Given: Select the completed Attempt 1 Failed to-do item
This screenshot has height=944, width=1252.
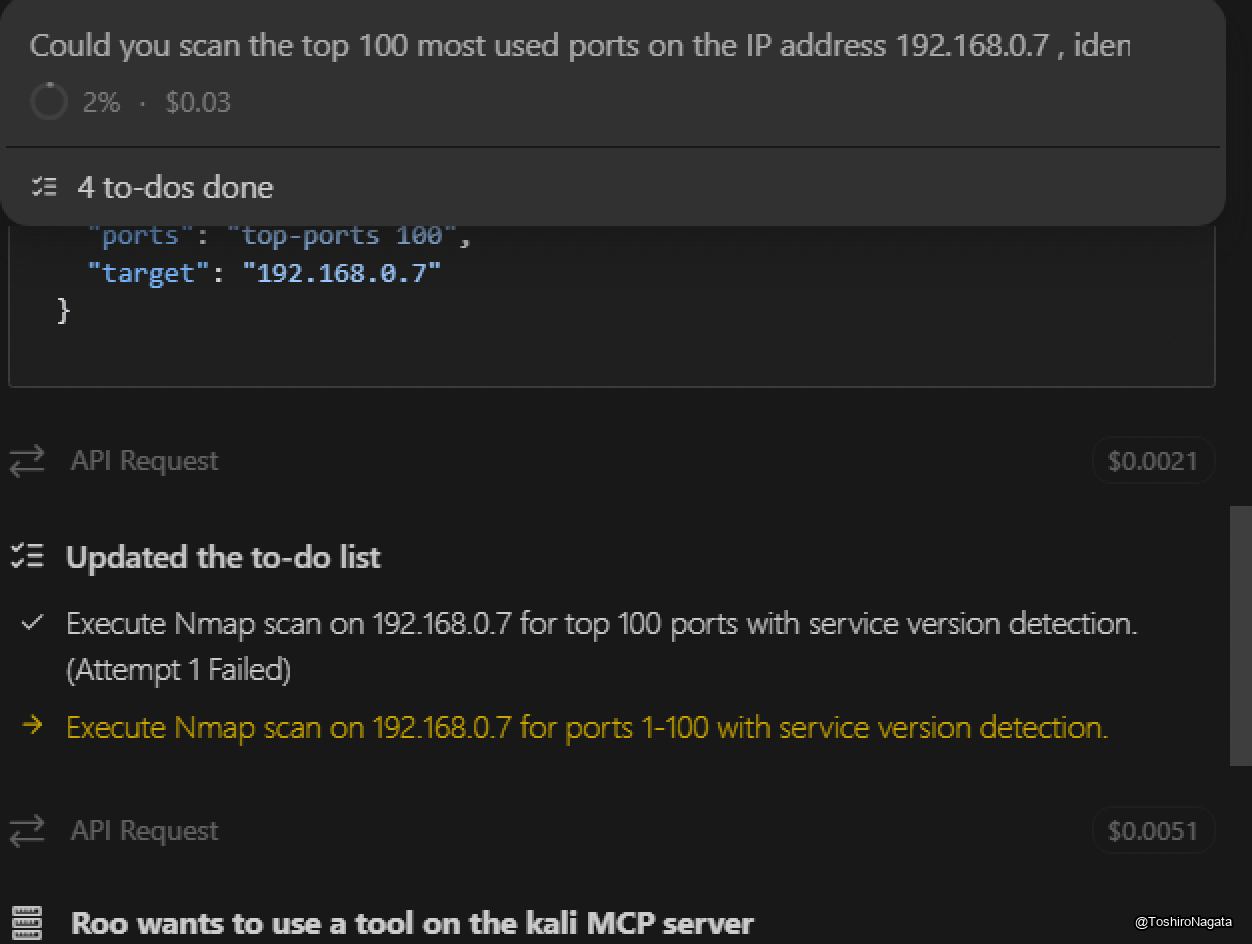Looking at the screenshot, I should click(600, 645).
